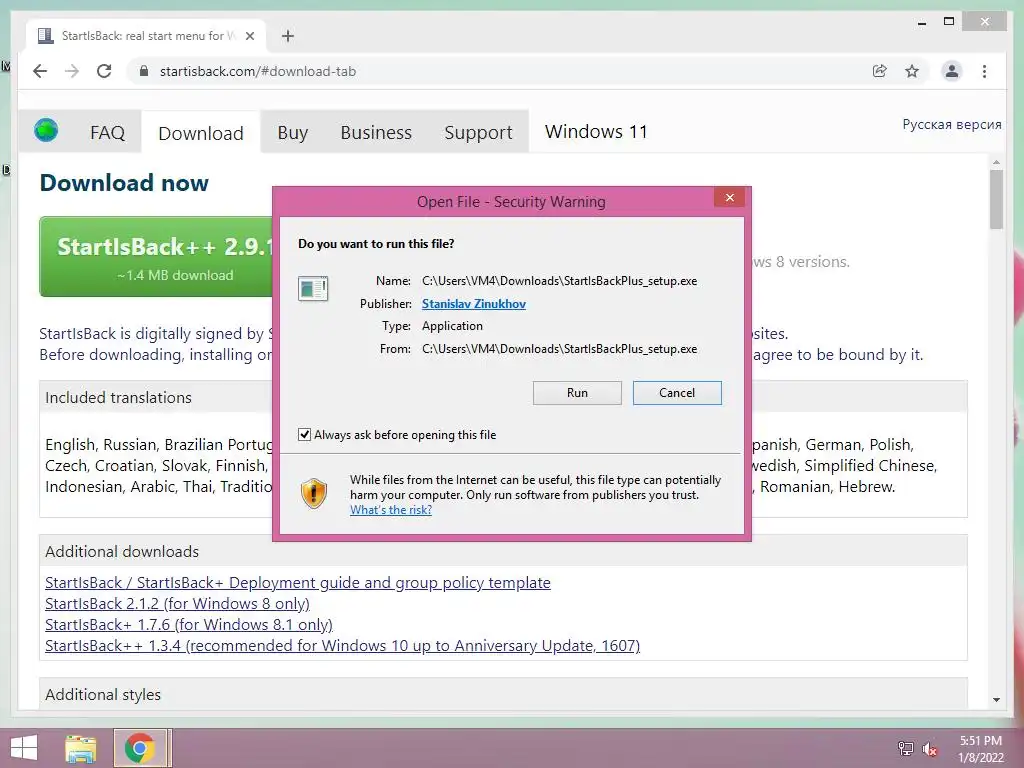Click the Type value 'Application'
This screenshot has width=1024, height=768.
tap(452, 326)
